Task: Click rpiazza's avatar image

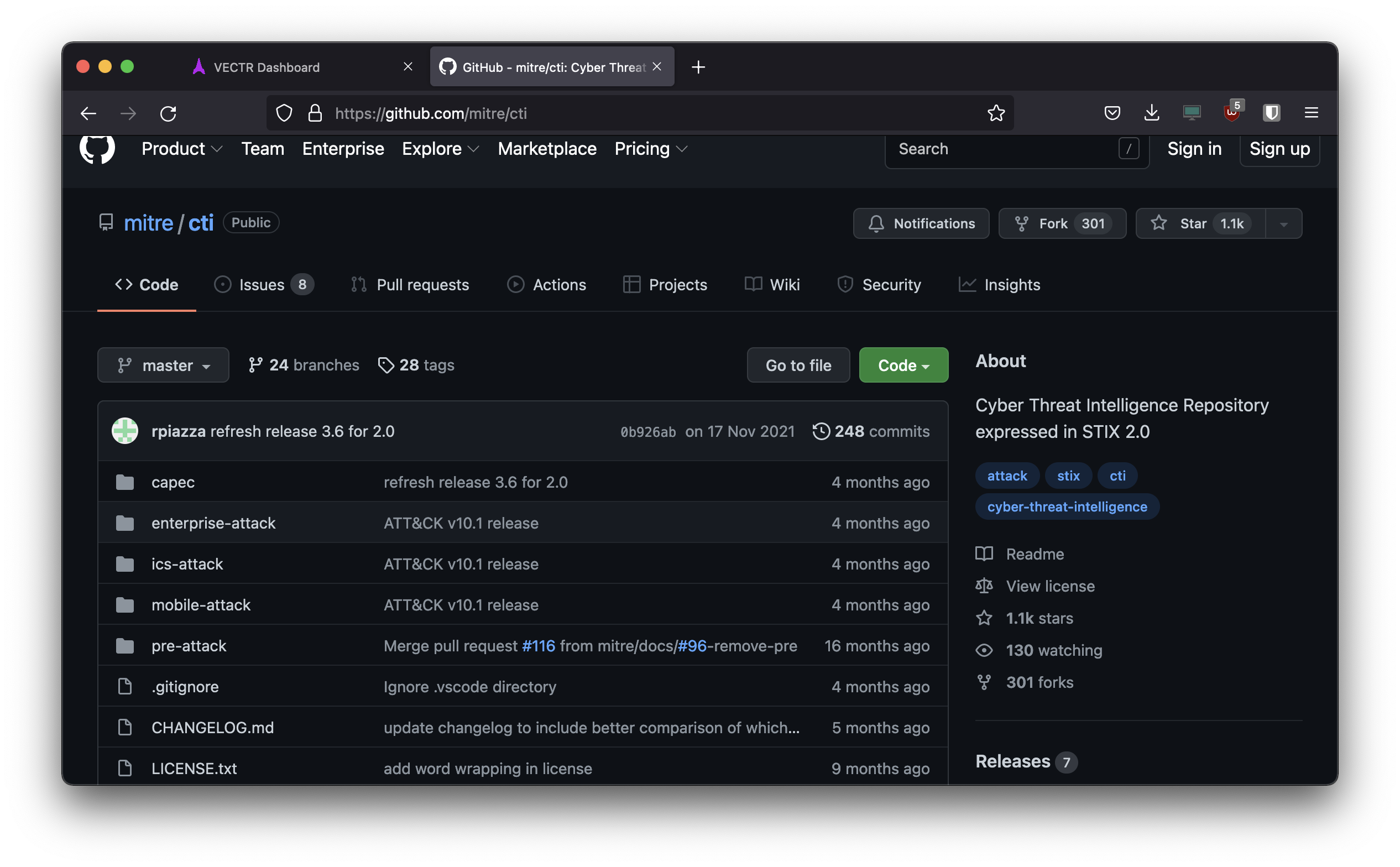Action: point(124,431)
